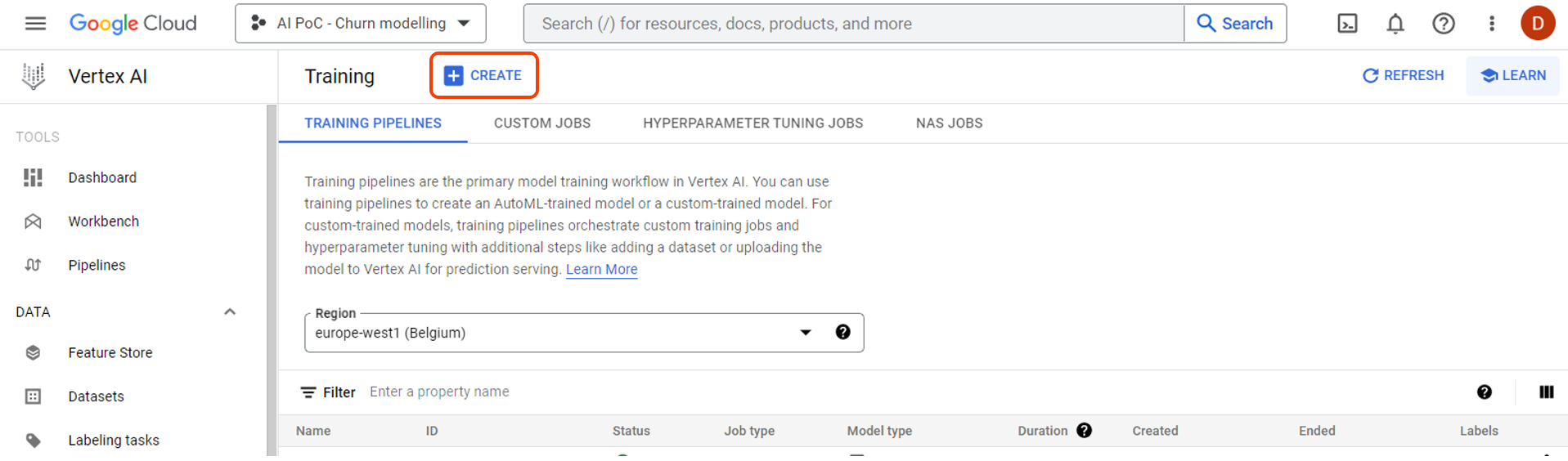Open Feature Store in the sidebar
The width and height of the screenshot is (1568, 461).
click(x=110, y=353)
